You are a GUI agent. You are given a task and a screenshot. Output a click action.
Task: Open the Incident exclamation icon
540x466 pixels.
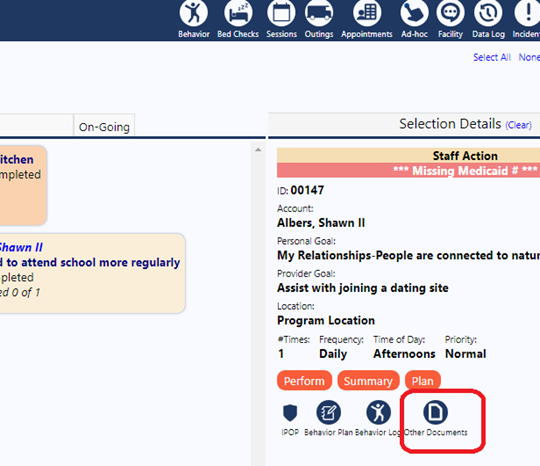tap(527, 13)
